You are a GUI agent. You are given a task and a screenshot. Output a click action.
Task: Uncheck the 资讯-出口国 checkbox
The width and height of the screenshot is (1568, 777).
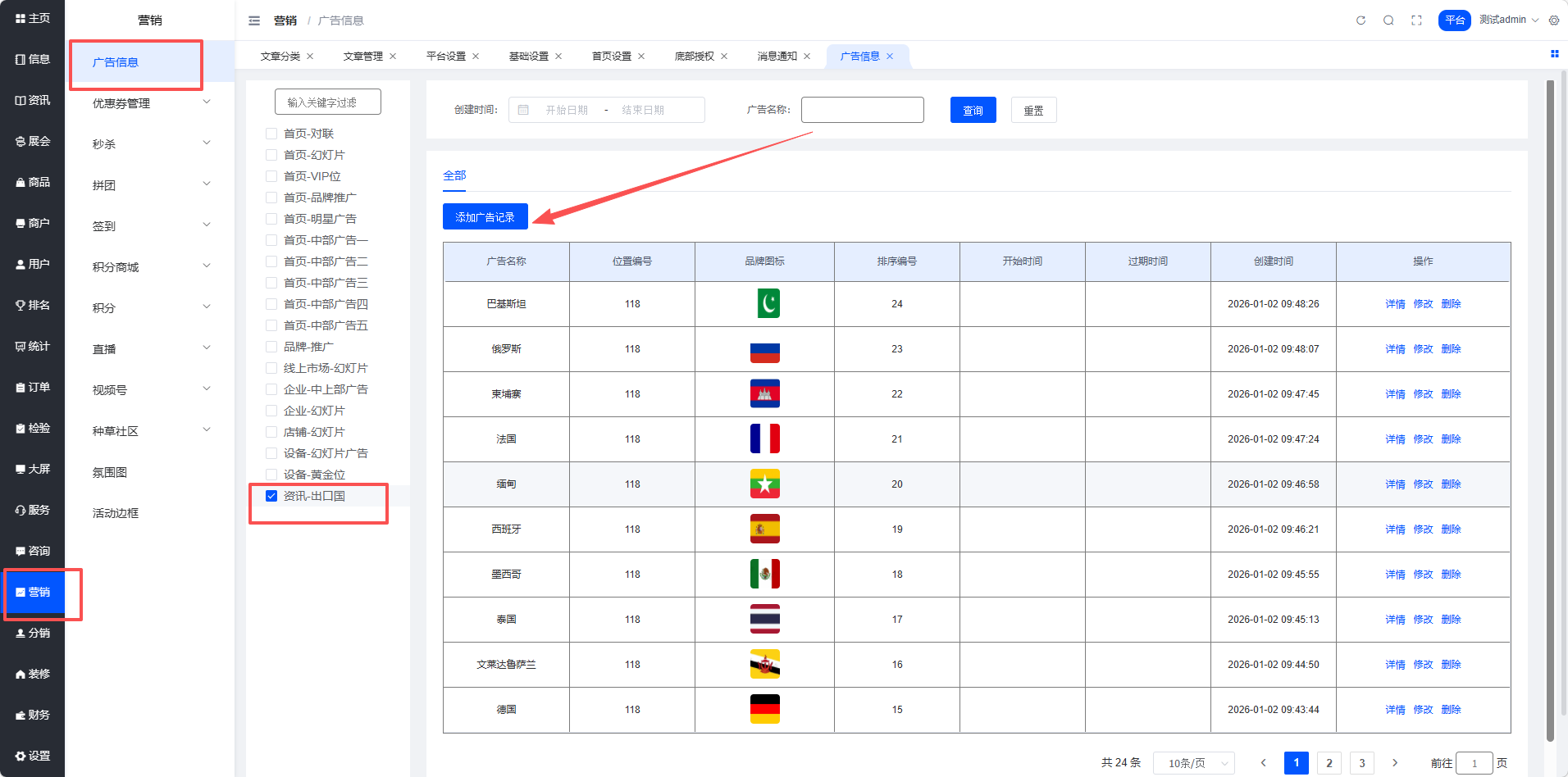point(271,496)
